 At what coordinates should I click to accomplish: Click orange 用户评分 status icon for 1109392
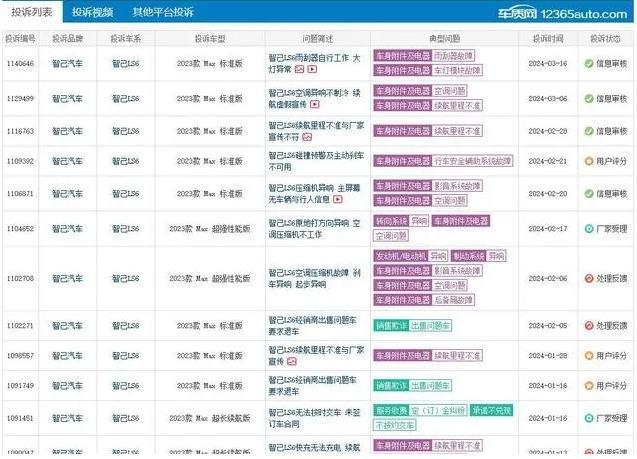pos(589,161)
